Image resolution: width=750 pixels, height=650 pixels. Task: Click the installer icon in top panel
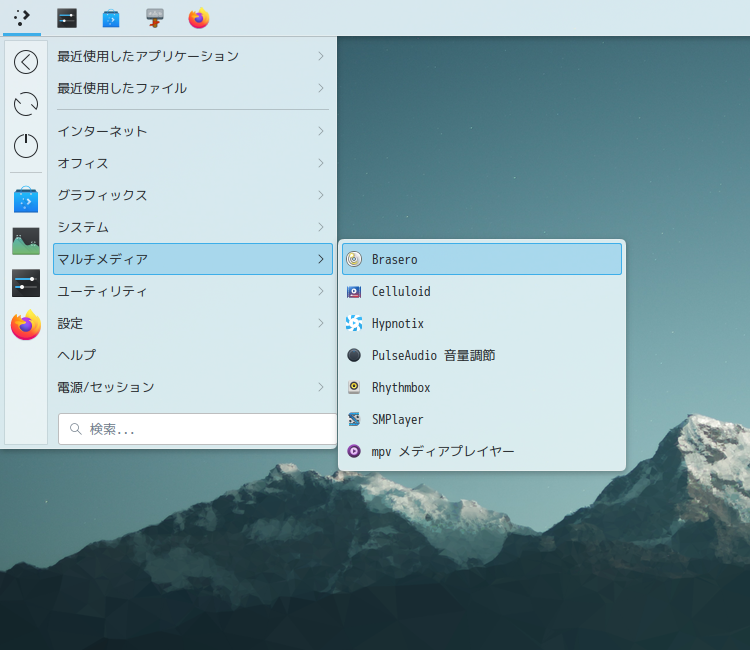coord(154,18)
